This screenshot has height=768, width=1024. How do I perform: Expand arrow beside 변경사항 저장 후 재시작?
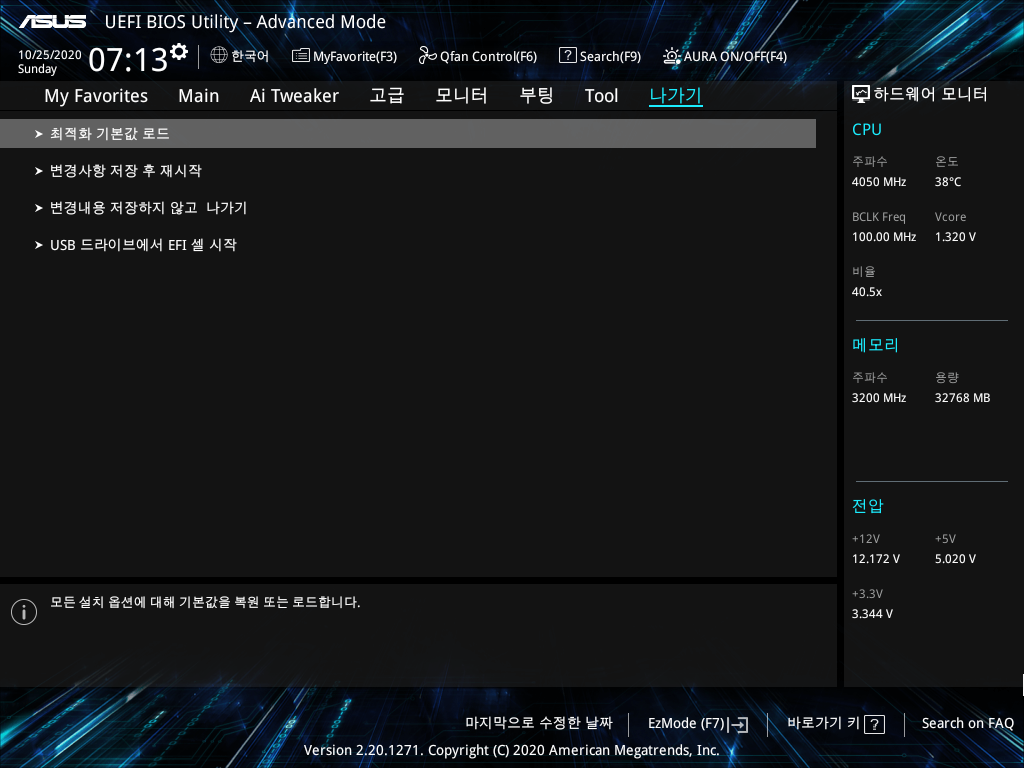click(x=39, y=171)
